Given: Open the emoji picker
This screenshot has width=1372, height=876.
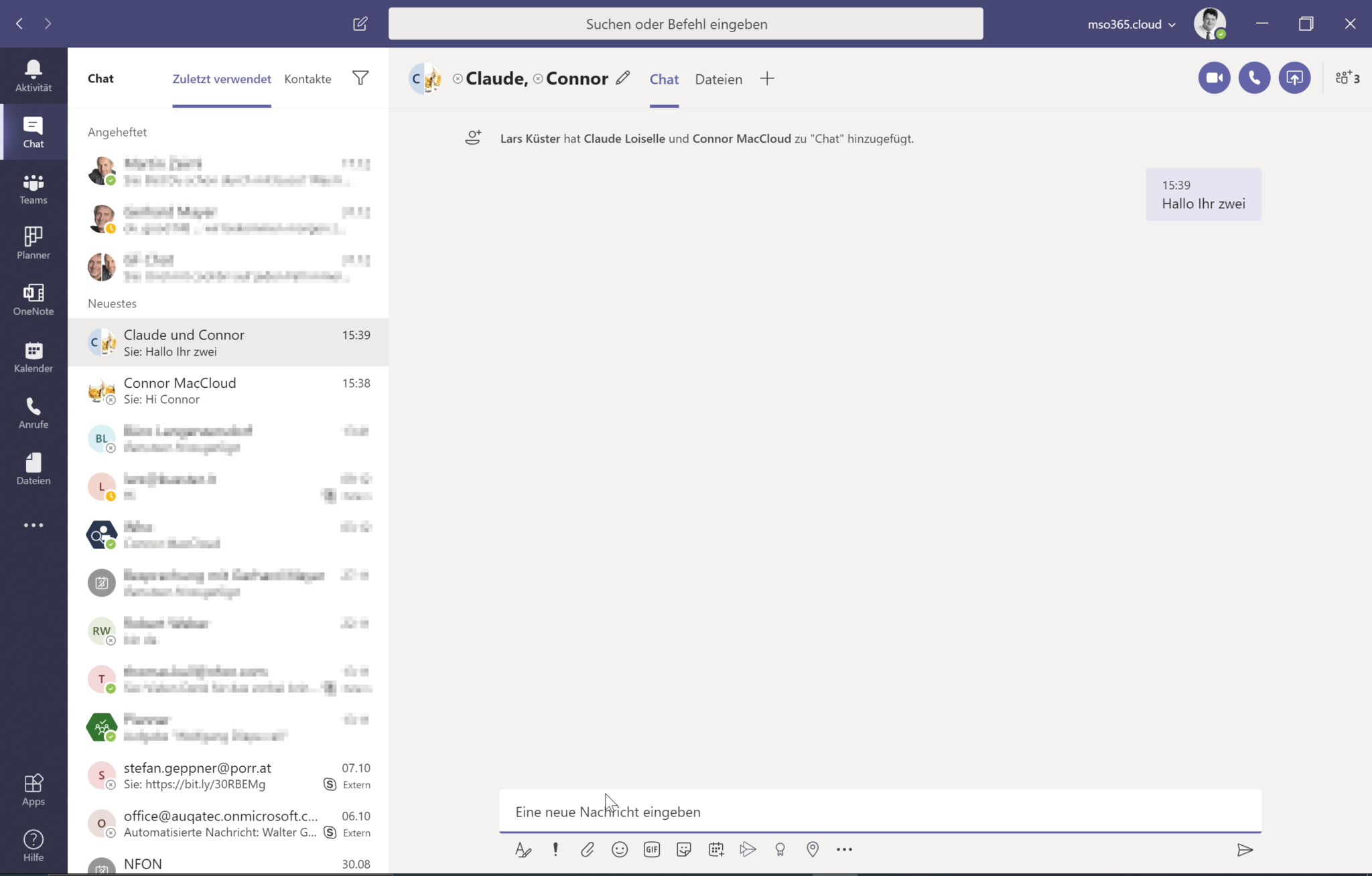Looking at the screenshot, I should (x=620, y=850).
